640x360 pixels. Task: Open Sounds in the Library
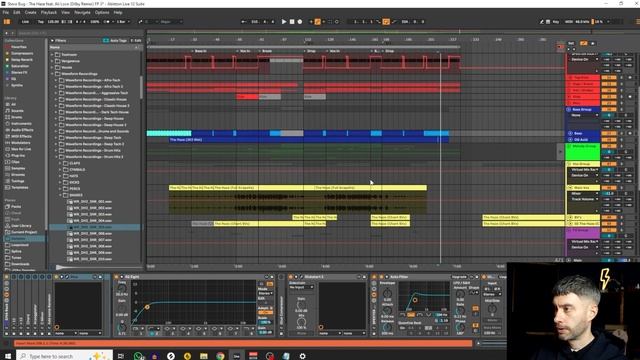(x=17, y=111)
